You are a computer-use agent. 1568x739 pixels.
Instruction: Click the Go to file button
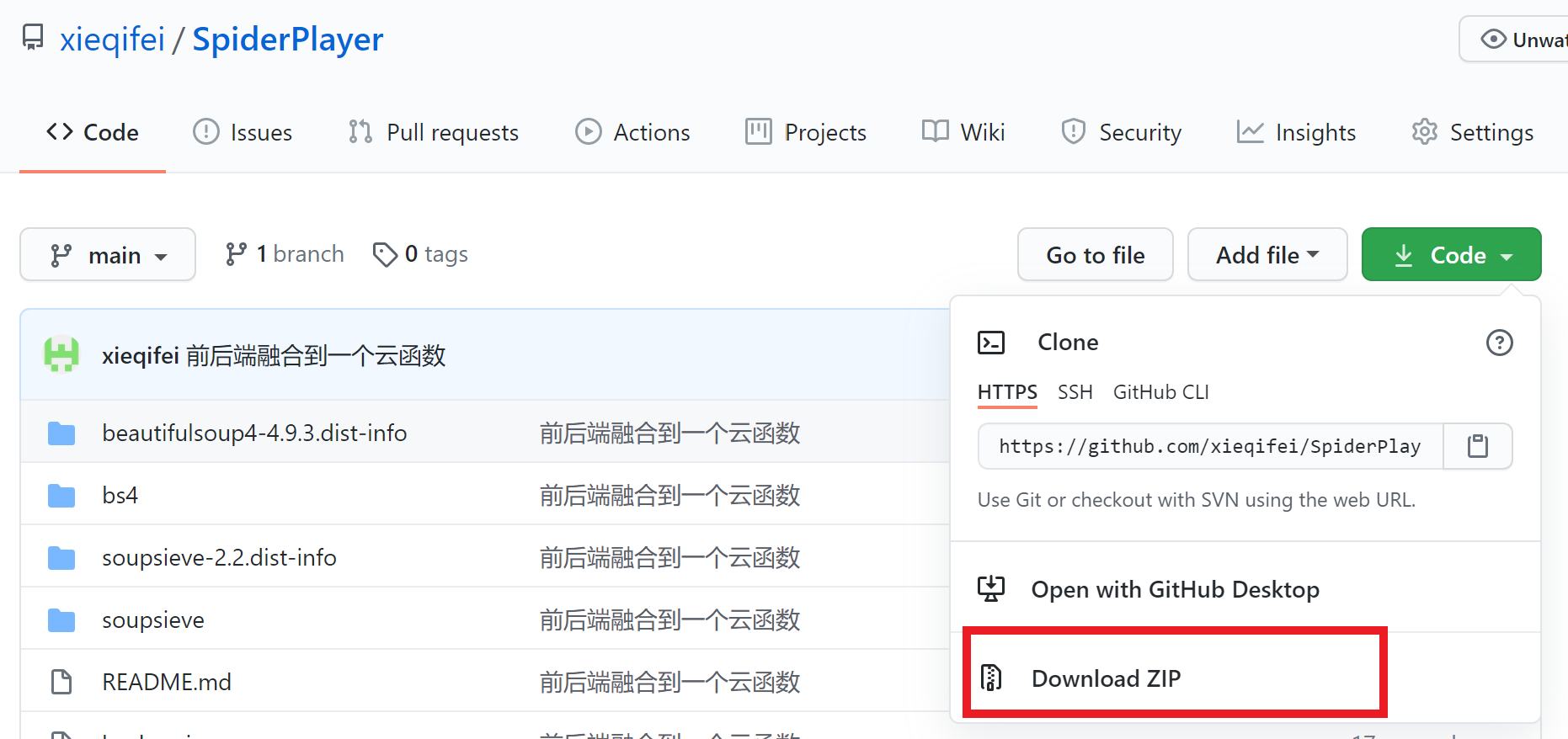pos(1096,254)
